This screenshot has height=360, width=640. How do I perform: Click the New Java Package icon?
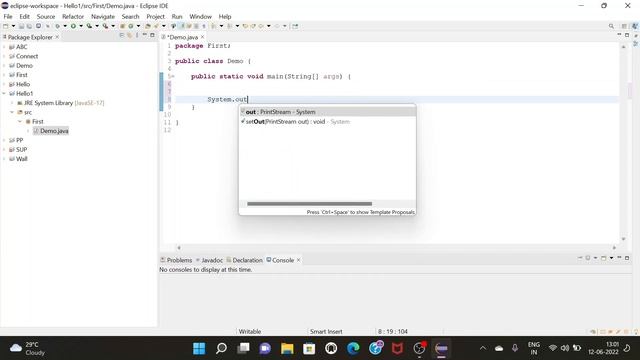click(122, 26)
